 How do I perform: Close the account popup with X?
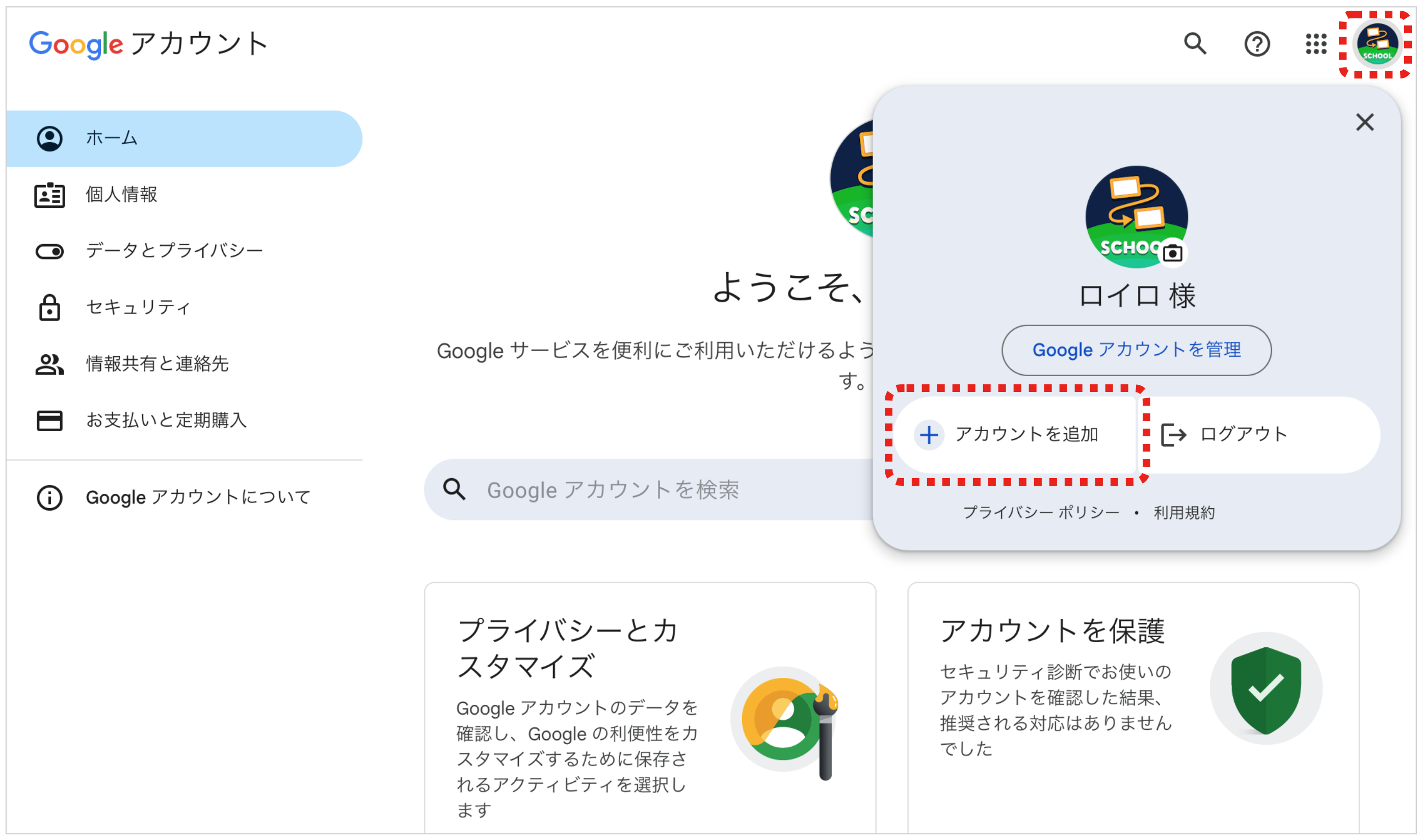pyautogui.click(x=1364, y=122)
